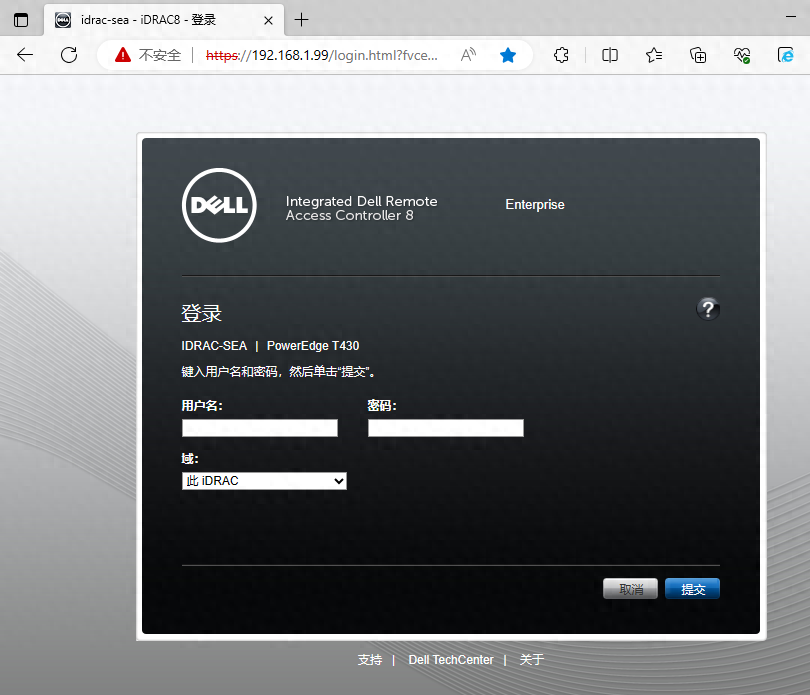Enable split screen view in toolbar
The width and height of the screenshot is (810, 695).
point(610,56)
